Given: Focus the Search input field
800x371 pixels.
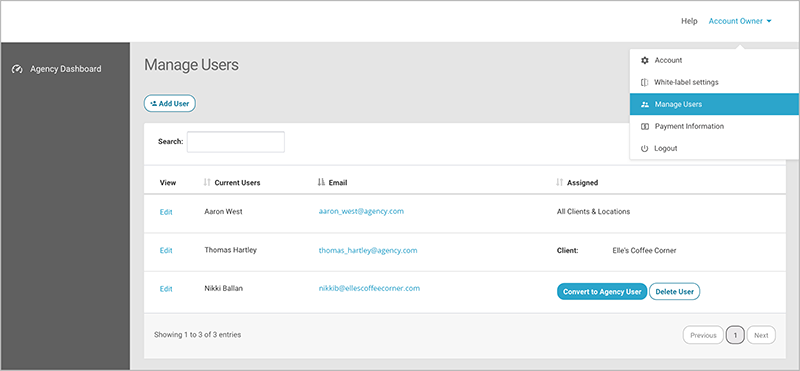Looking at the screenshot, I should click(x=236, y=142).
